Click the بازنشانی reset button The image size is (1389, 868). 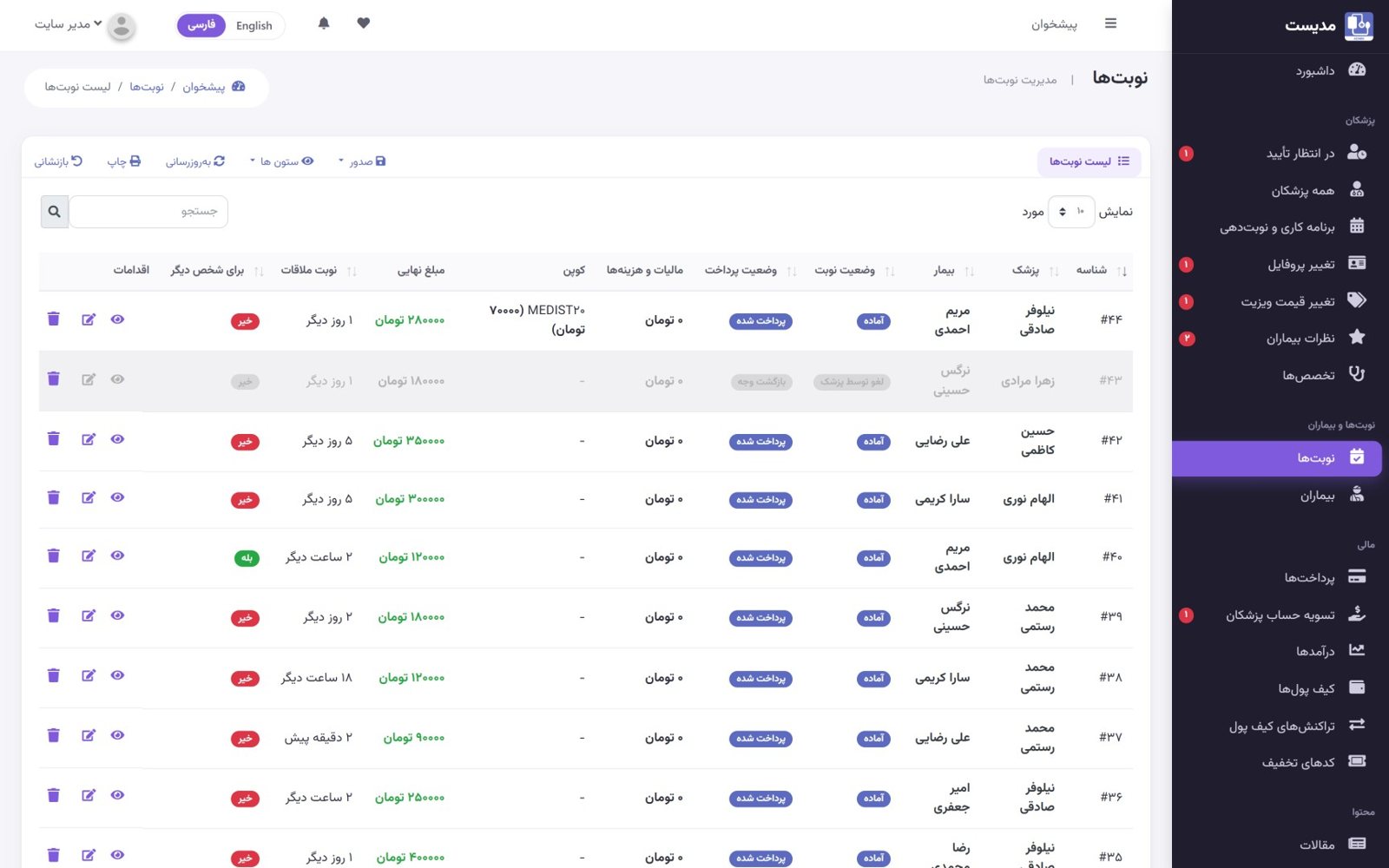coord(58,161)
